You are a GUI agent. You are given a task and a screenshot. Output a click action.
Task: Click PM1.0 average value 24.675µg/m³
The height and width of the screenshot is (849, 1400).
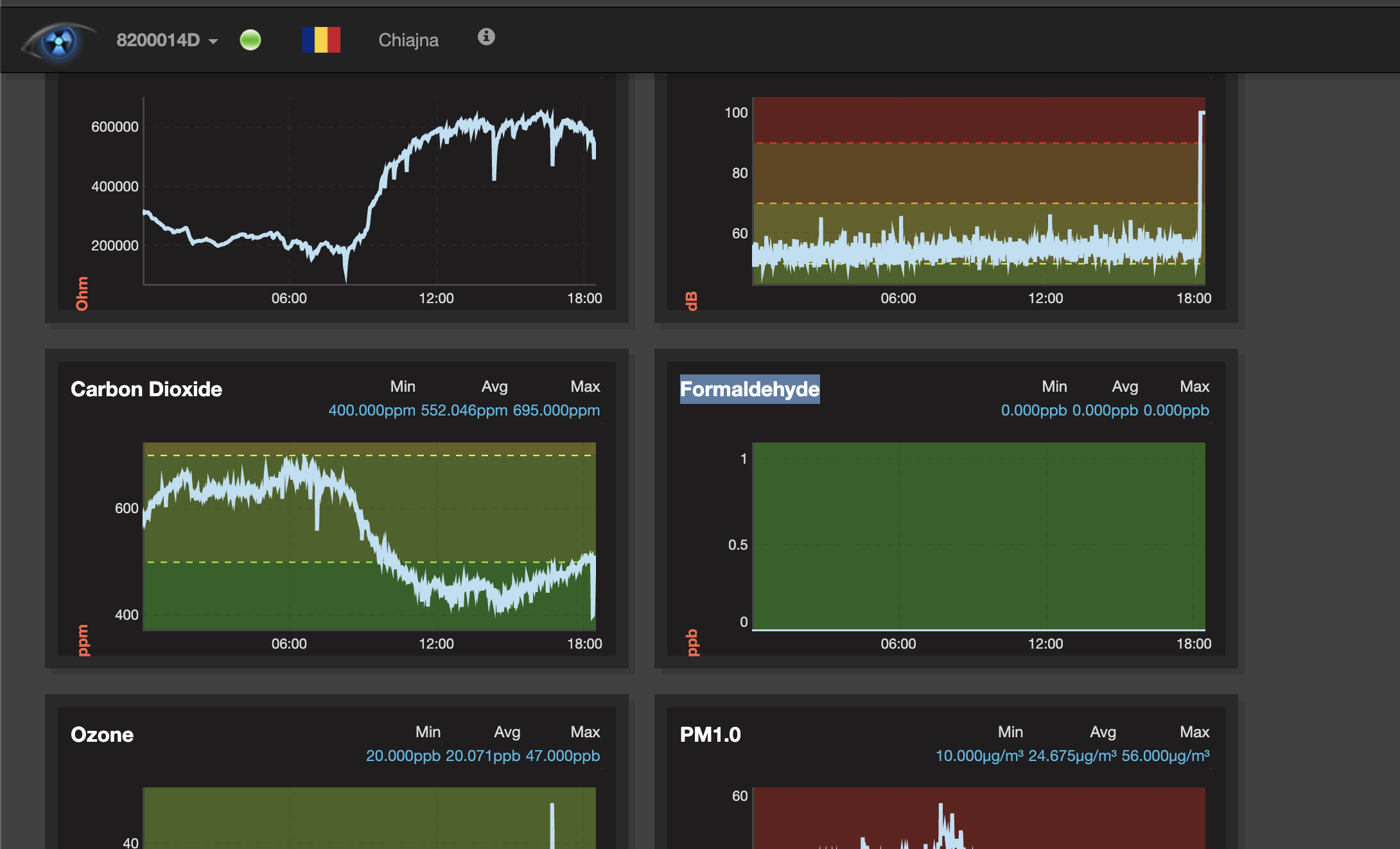click(x=1072, y=756)
